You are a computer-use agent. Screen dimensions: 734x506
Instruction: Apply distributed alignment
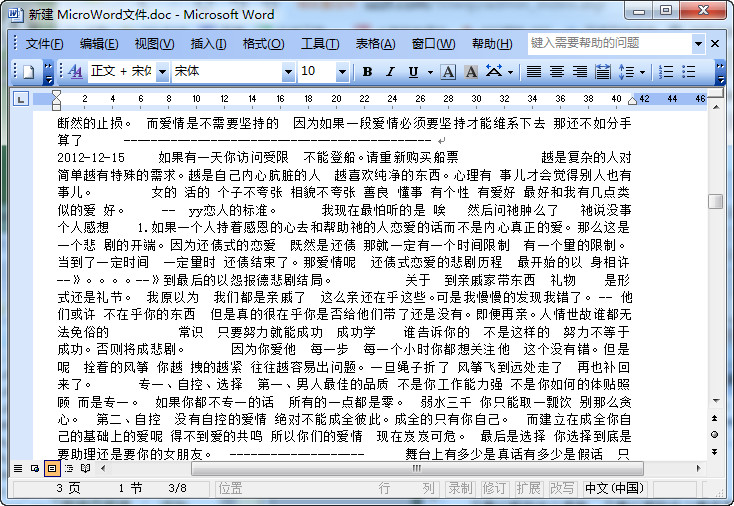pos(602,72)
